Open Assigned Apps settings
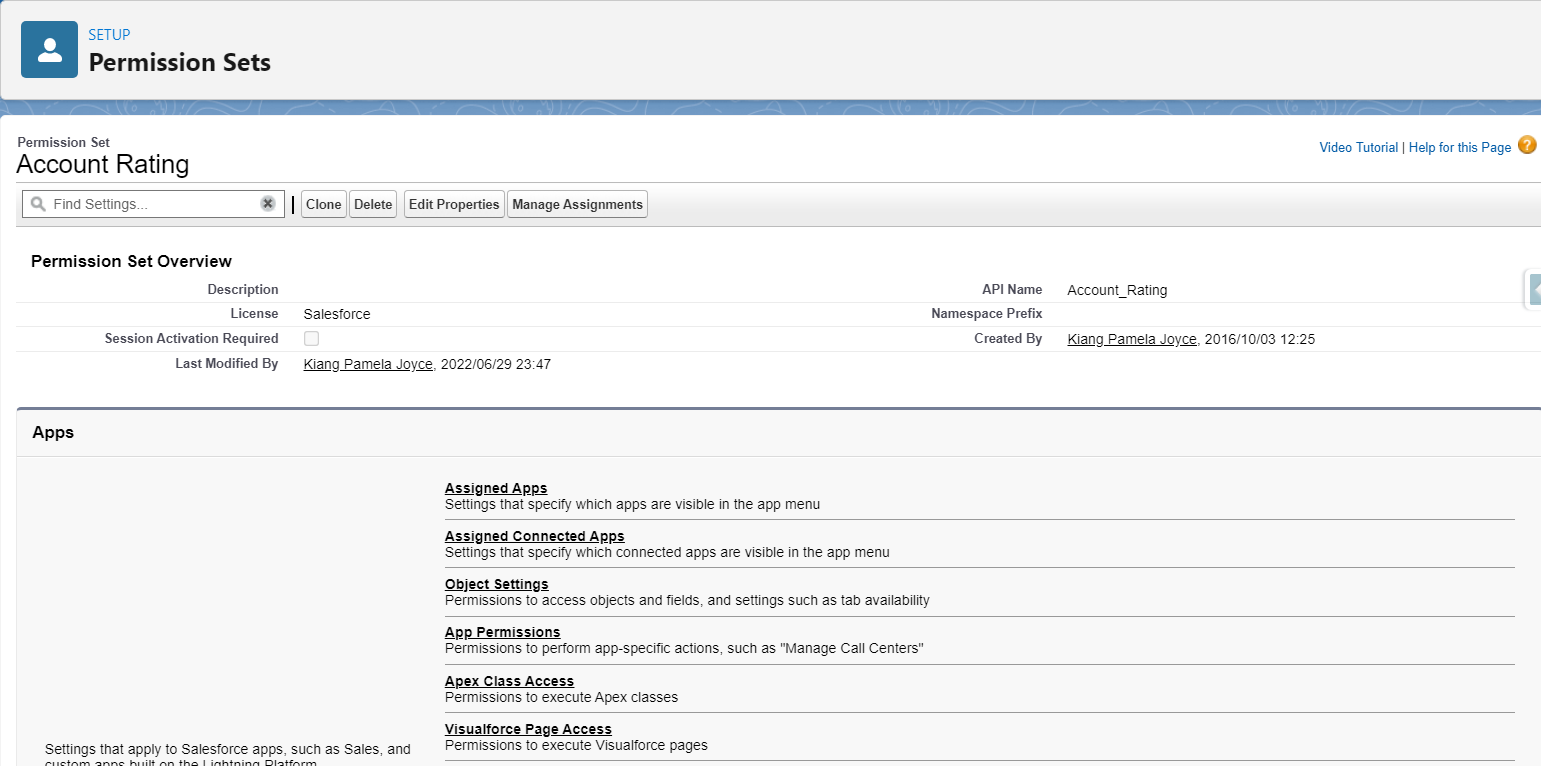 [x=495, y=488]
